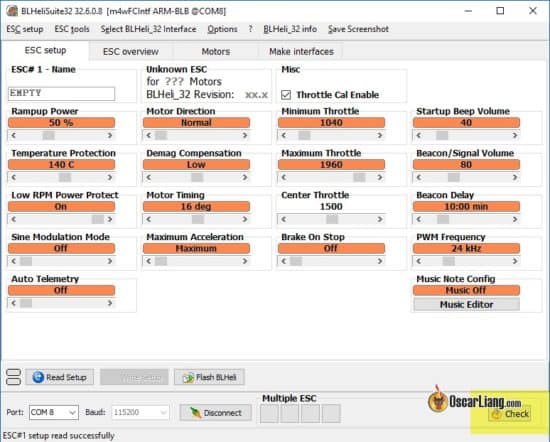550x442 pixels.
Task: Increase Demag Compensation with right arrow
Action: [x=245, y=178]
